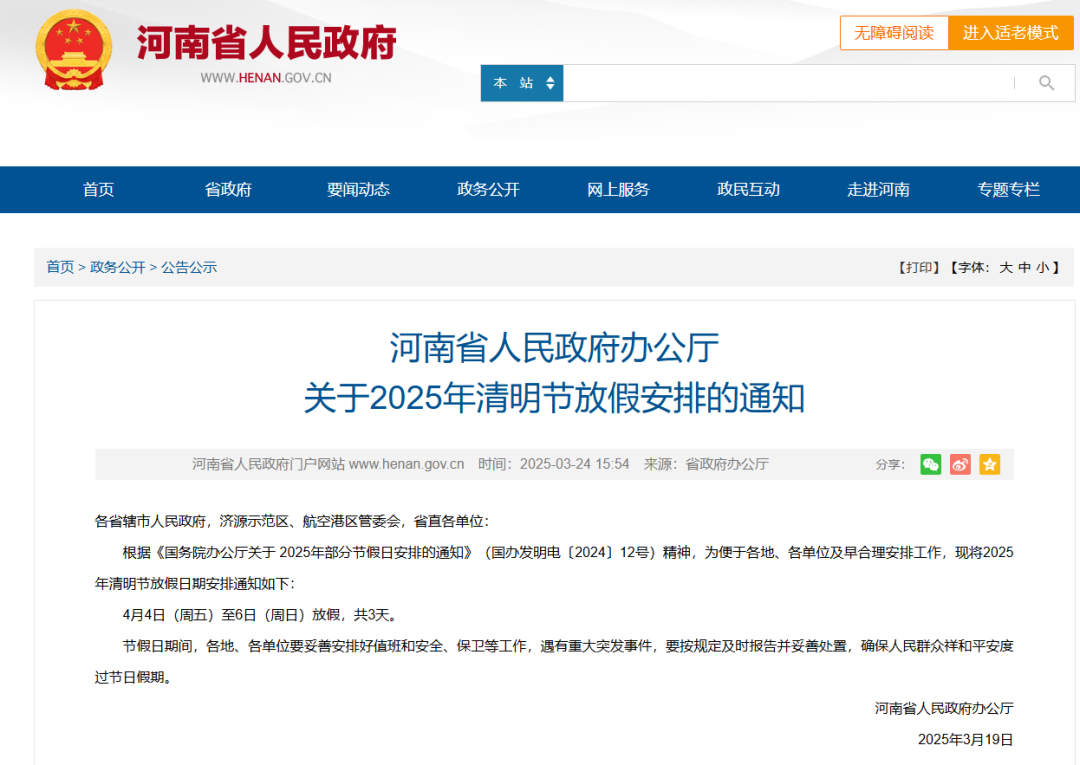Set font size to 大 (large)
This screenshot has height=765, width=1080.
tap(1006, 267)
